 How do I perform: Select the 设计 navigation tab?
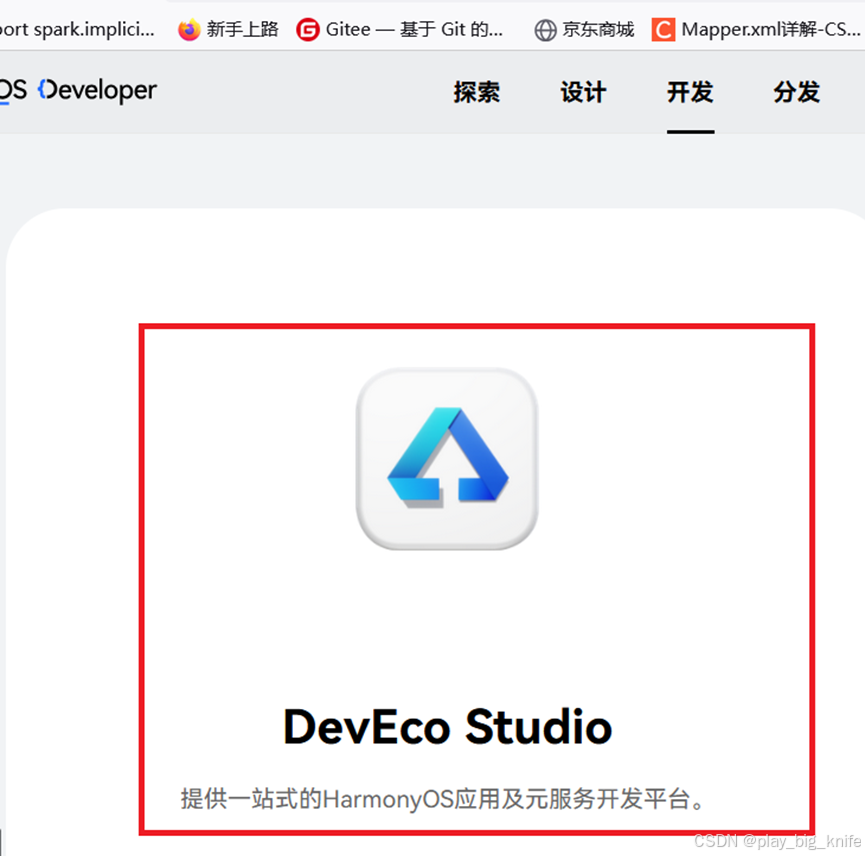[584, 92]
